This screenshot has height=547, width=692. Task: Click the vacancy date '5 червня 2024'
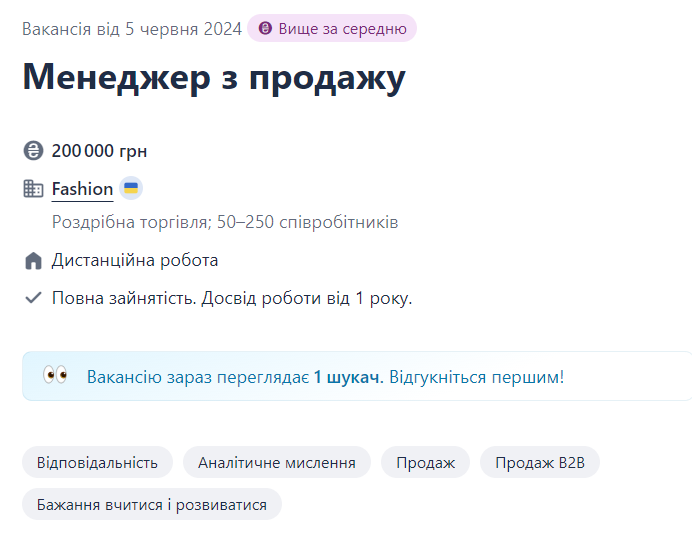[183, 28]
